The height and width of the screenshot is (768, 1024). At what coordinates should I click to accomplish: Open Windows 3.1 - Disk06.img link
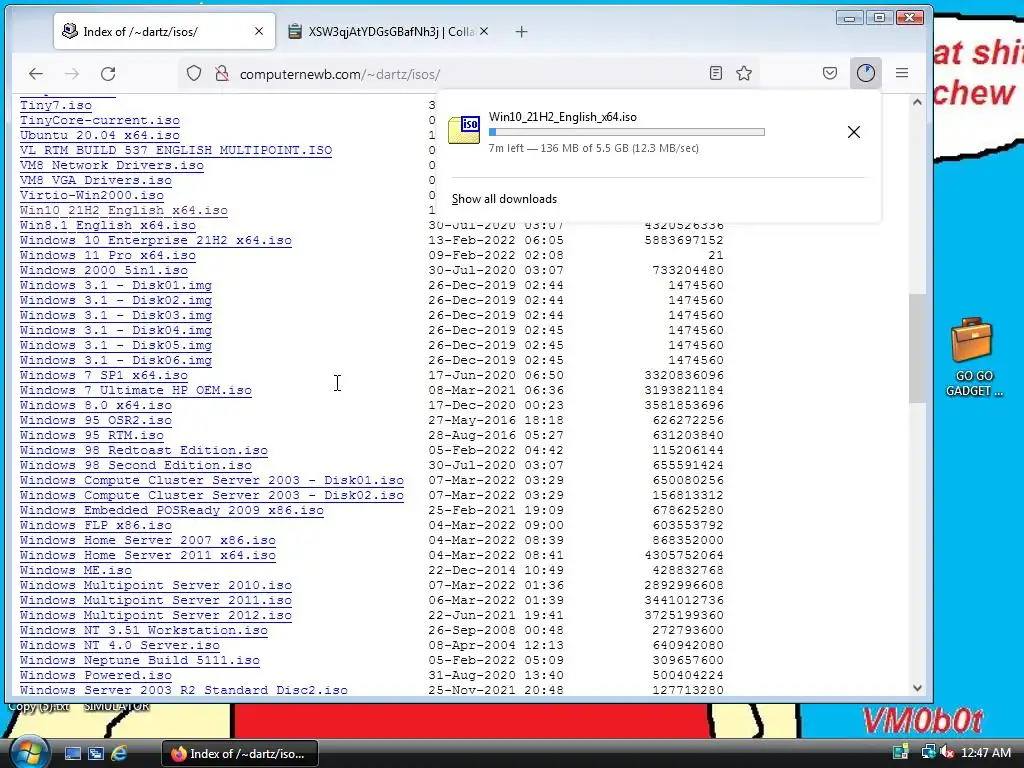click(x=116, y=360)
